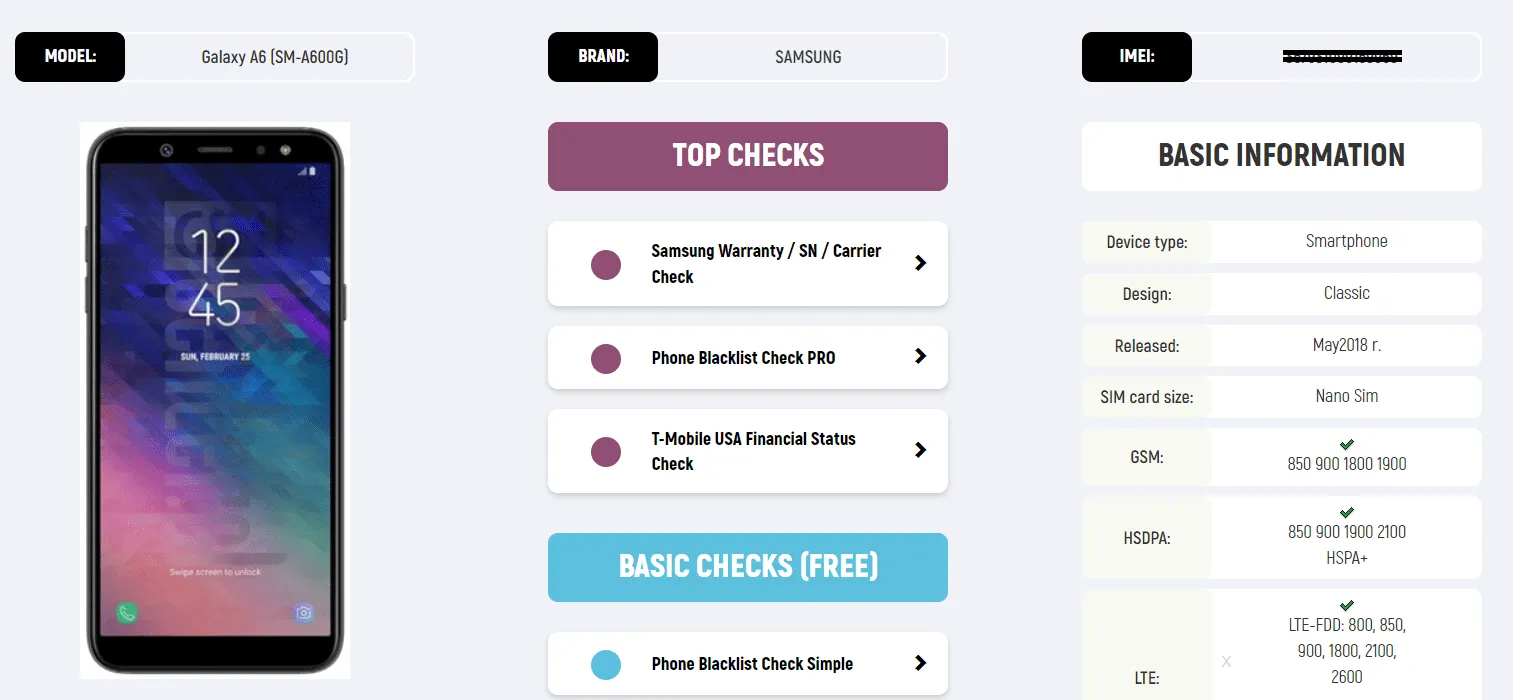The height and width of the screenshot is (700, 1513).
Task: Click the redacted IMEI number field
Action: [x=1341, y=57]
